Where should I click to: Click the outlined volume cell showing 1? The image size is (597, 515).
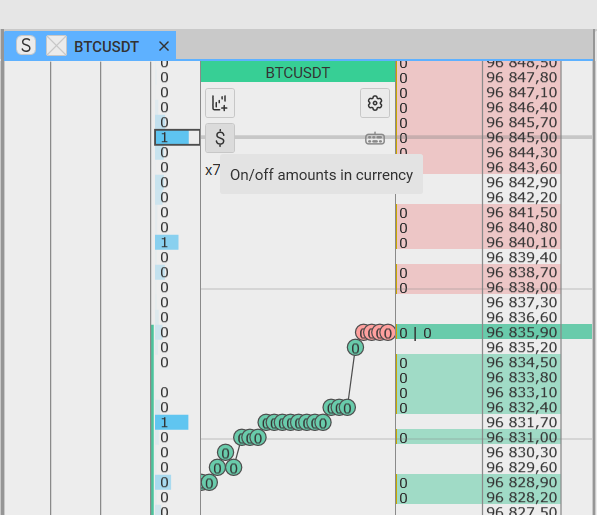[177, 137]
